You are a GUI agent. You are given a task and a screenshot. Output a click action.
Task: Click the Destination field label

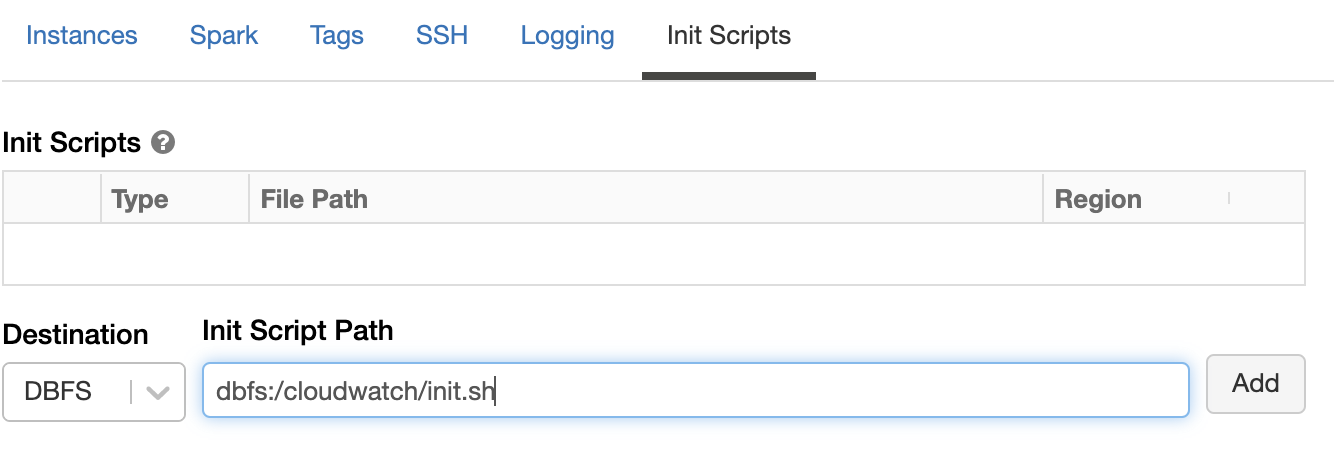pos(76,334)
